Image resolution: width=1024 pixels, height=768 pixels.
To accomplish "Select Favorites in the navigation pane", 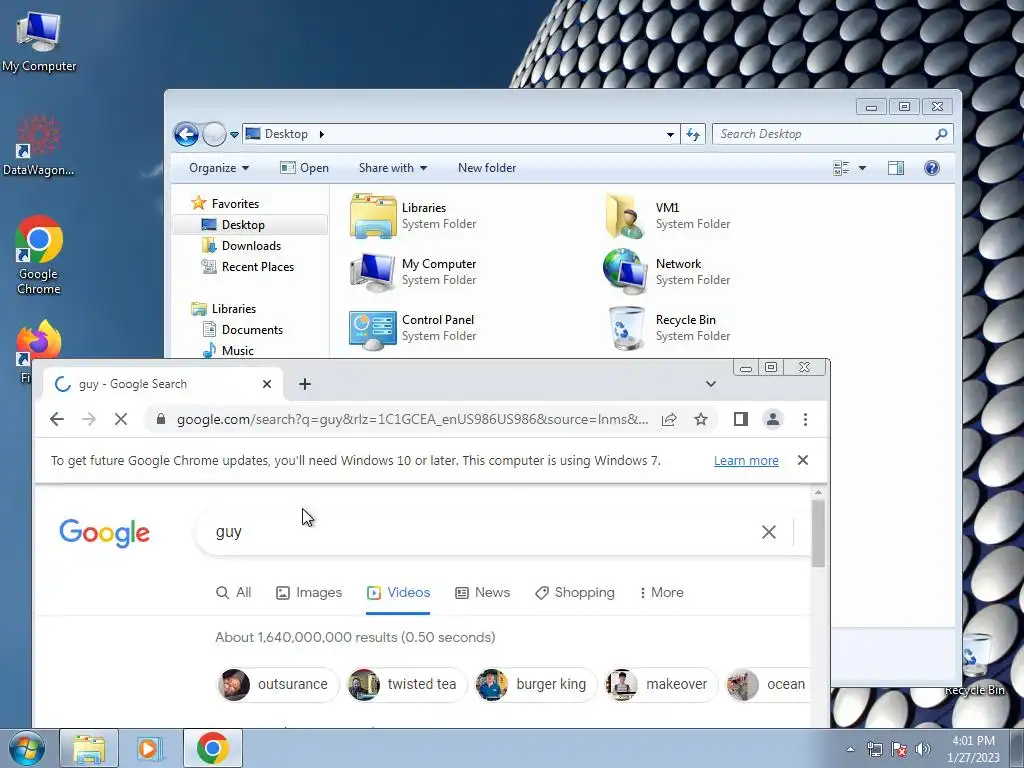I will 225,204.
